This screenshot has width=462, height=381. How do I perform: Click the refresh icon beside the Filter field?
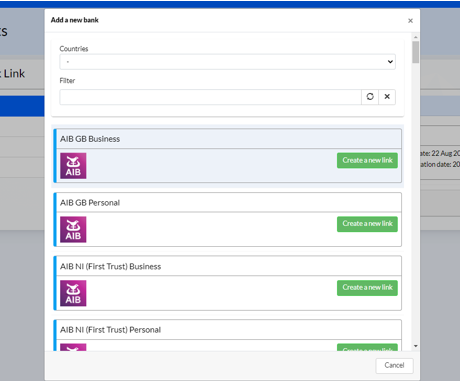tap(370, 97)
